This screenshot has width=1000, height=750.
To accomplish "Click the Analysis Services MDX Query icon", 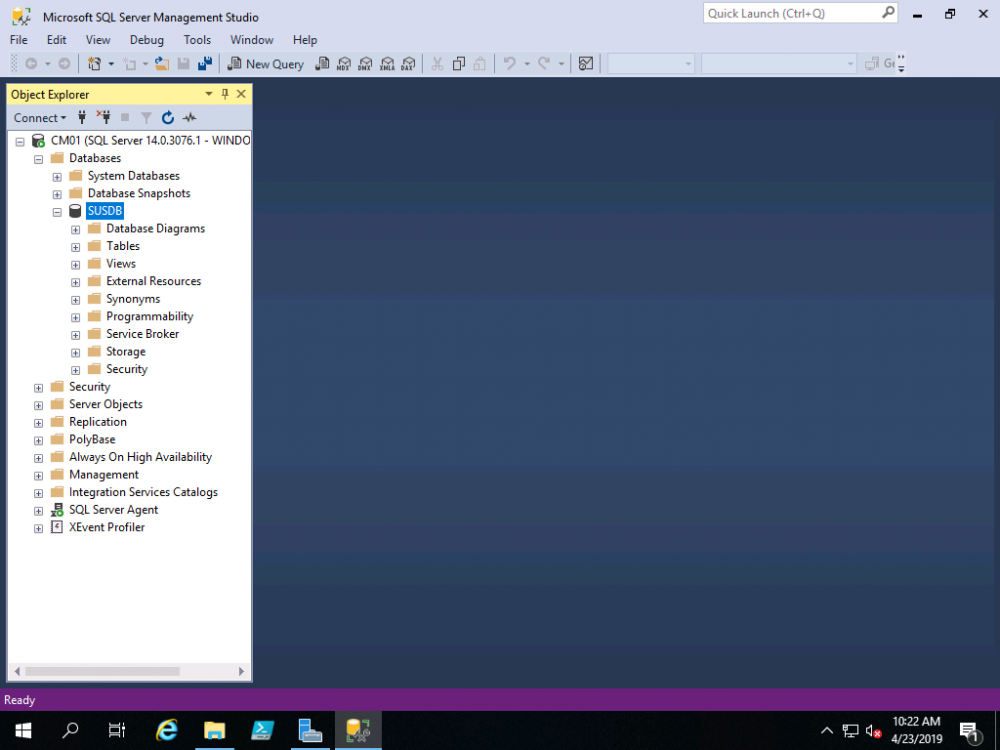I will click(x=344, y=64).
